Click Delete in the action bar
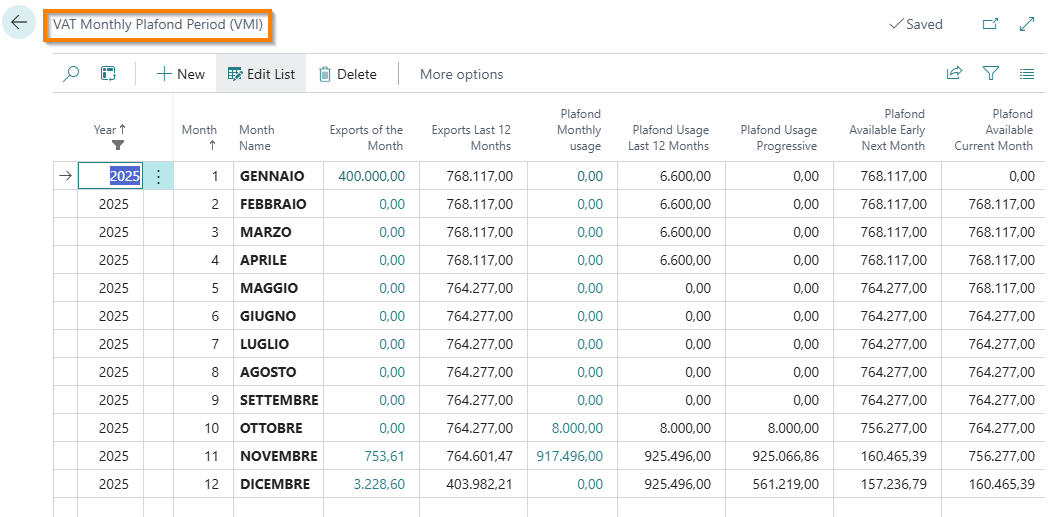 (347, 74)
